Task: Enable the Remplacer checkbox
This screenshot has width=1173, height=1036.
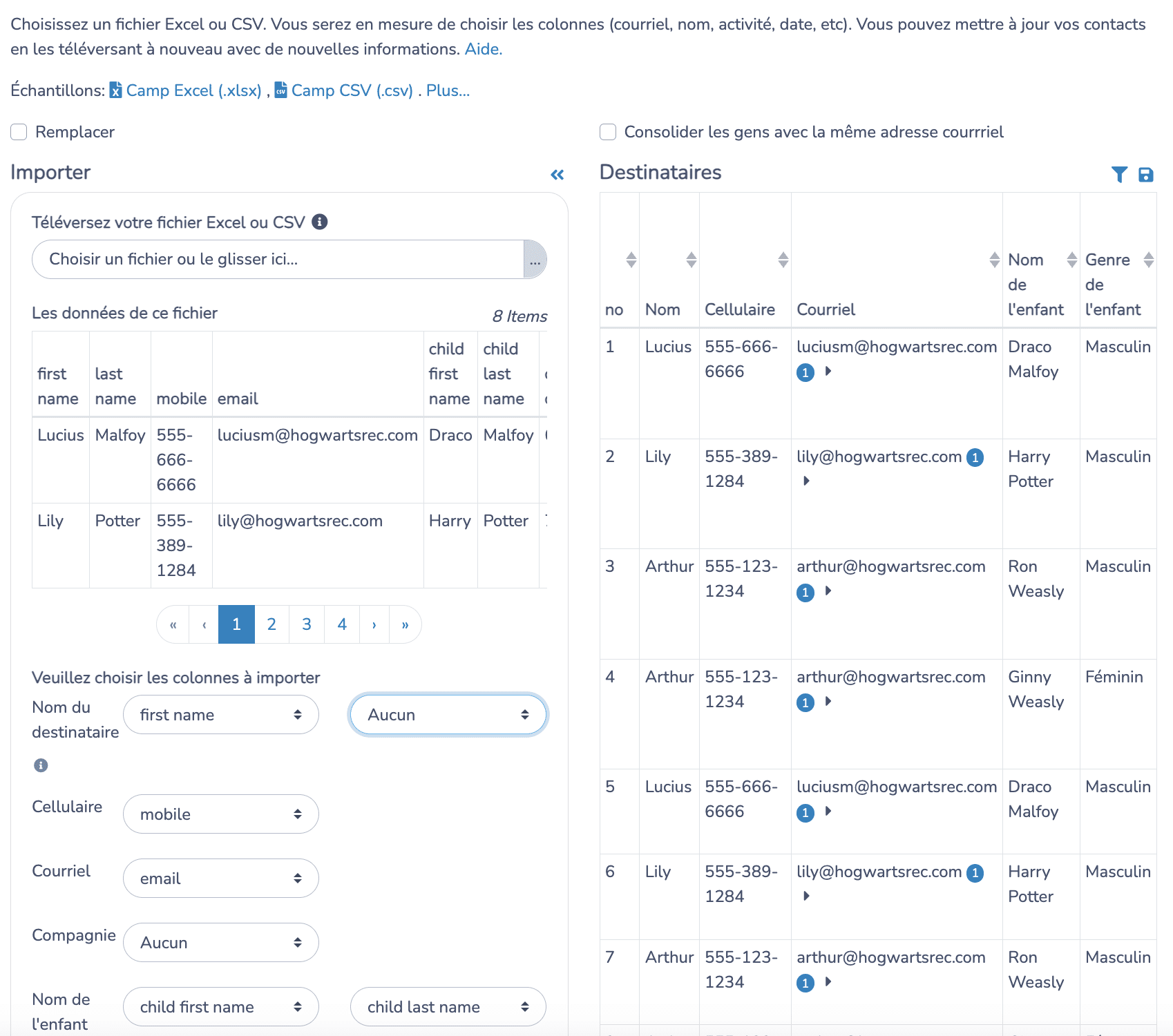Action: pyautogui.click(x=19, y=132)
